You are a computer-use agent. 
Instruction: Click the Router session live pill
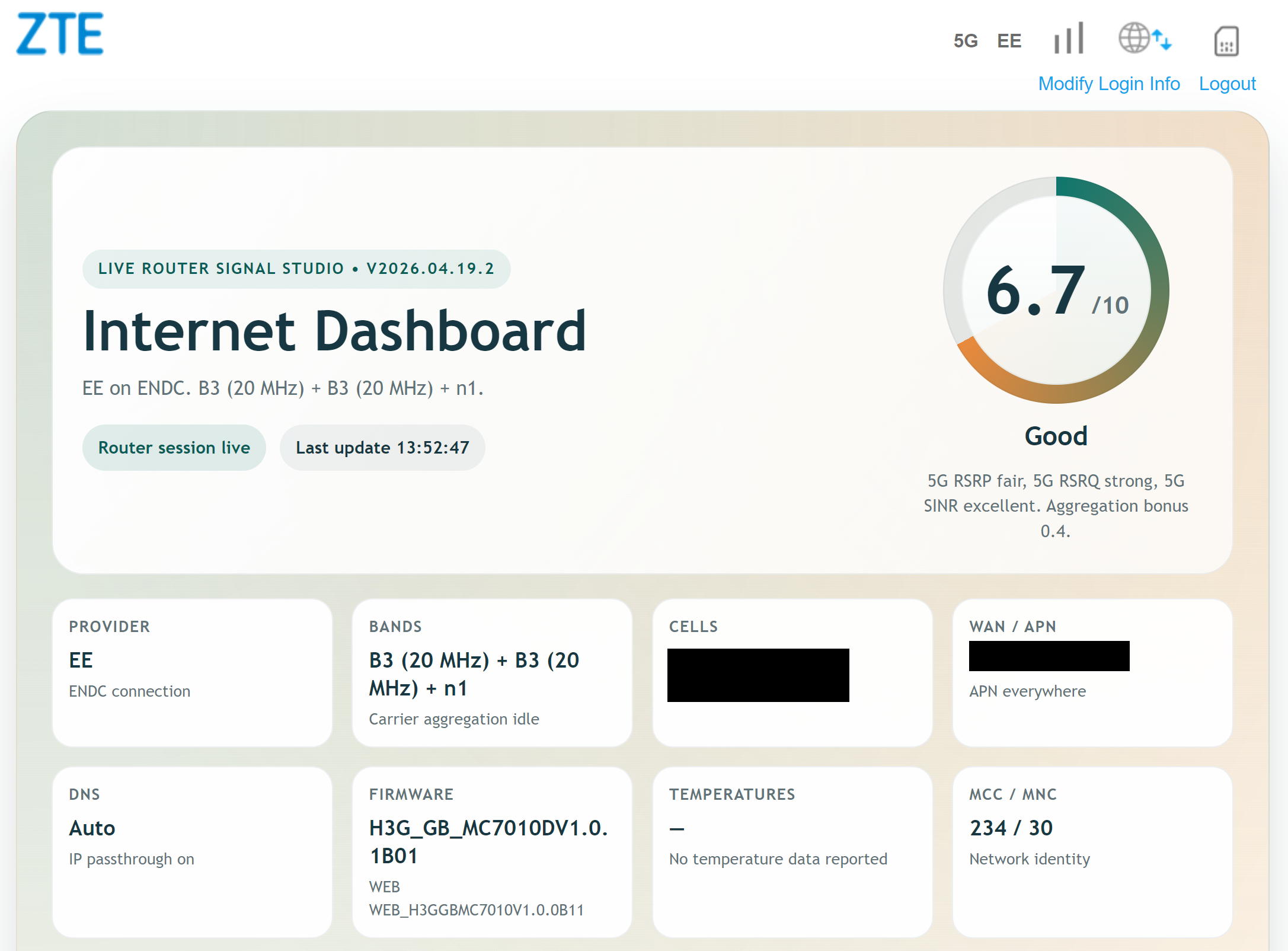(x=174, y=448)
